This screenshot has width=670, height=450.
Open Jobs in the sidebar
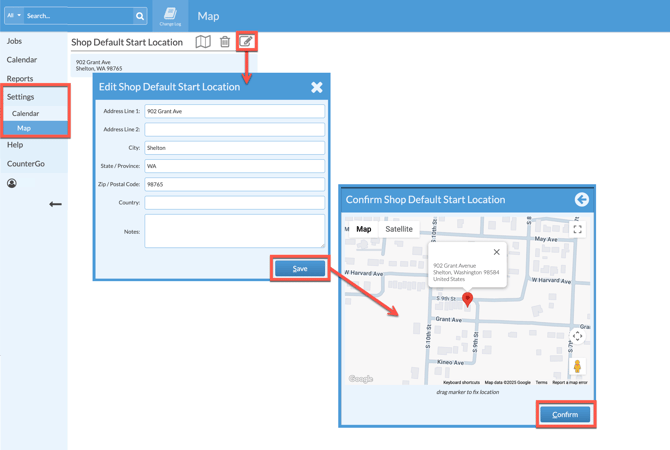(14, 41)
